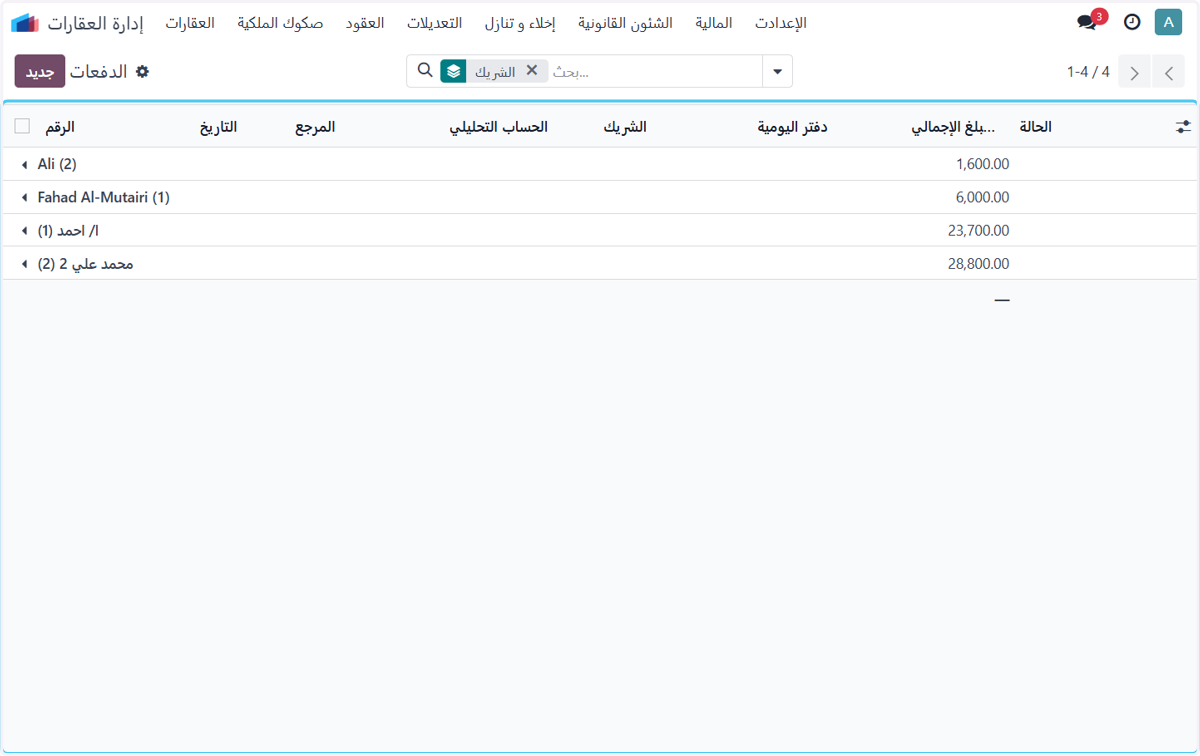Screen dimensions: 1200x756
Task: Sort by دفتر اليومية column header
Action: pos(792,127)
